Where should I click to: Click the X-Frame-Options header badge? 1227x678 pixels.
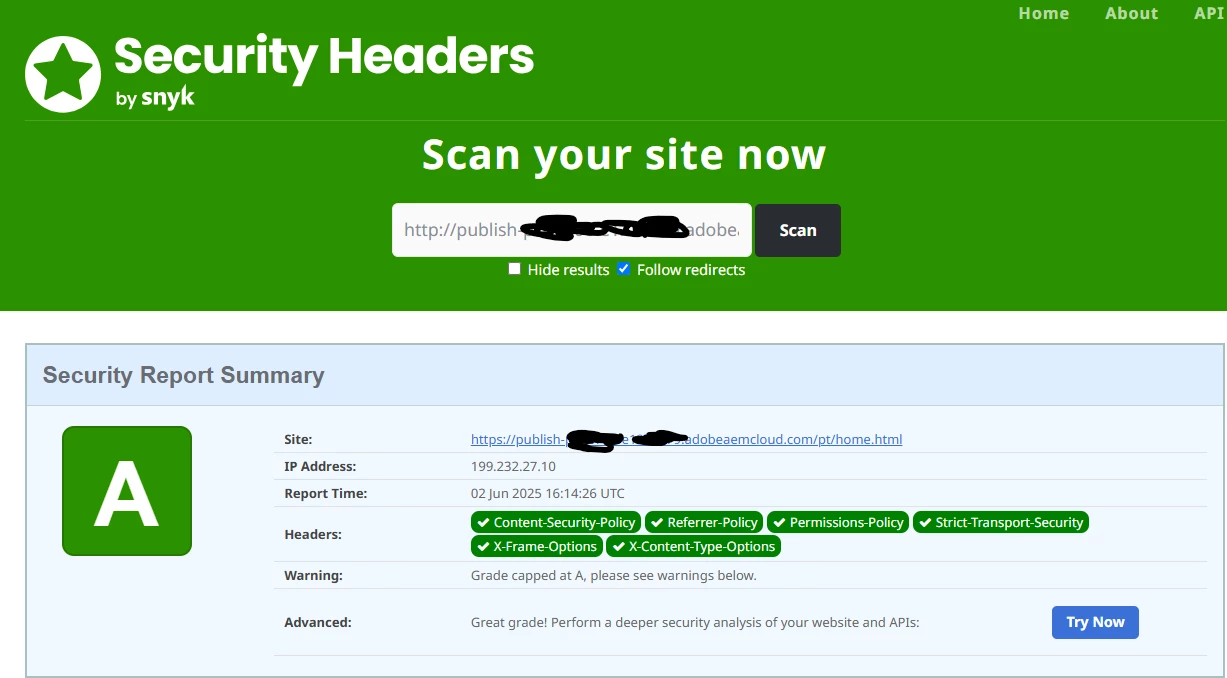(x=536, y=546)
